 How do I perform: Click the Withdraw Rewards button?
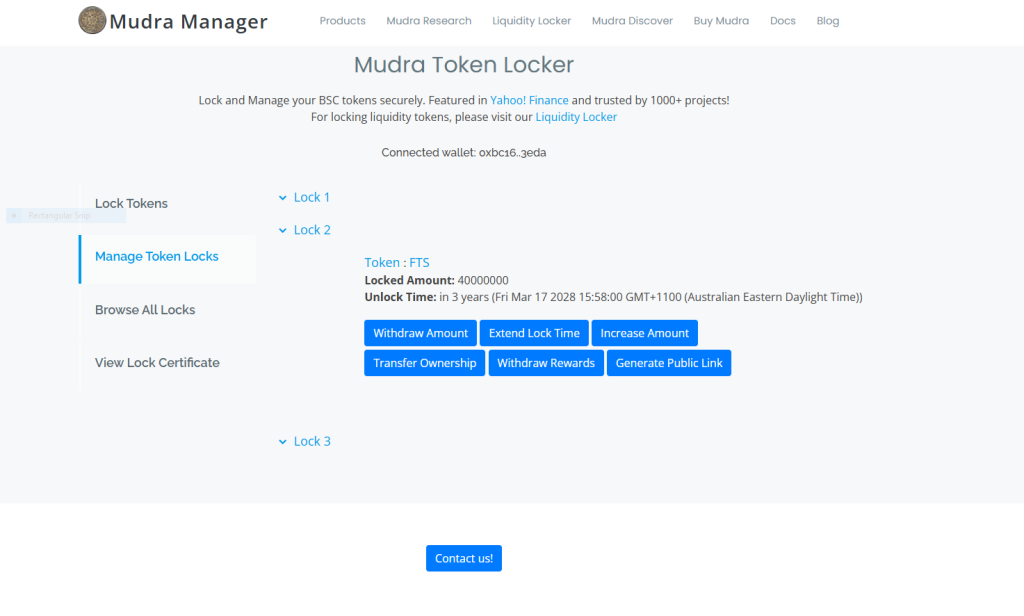click(x=546, y=363)
